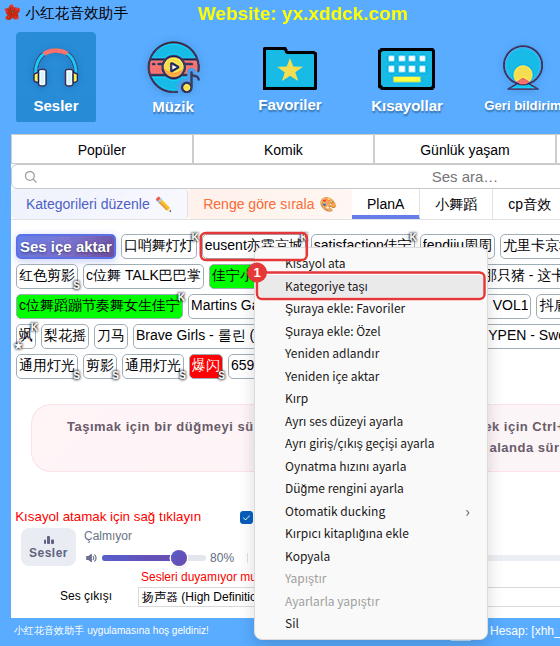Play the 刀马 sound button
Viewport: 560px width, 646px height.
[111, 336]
